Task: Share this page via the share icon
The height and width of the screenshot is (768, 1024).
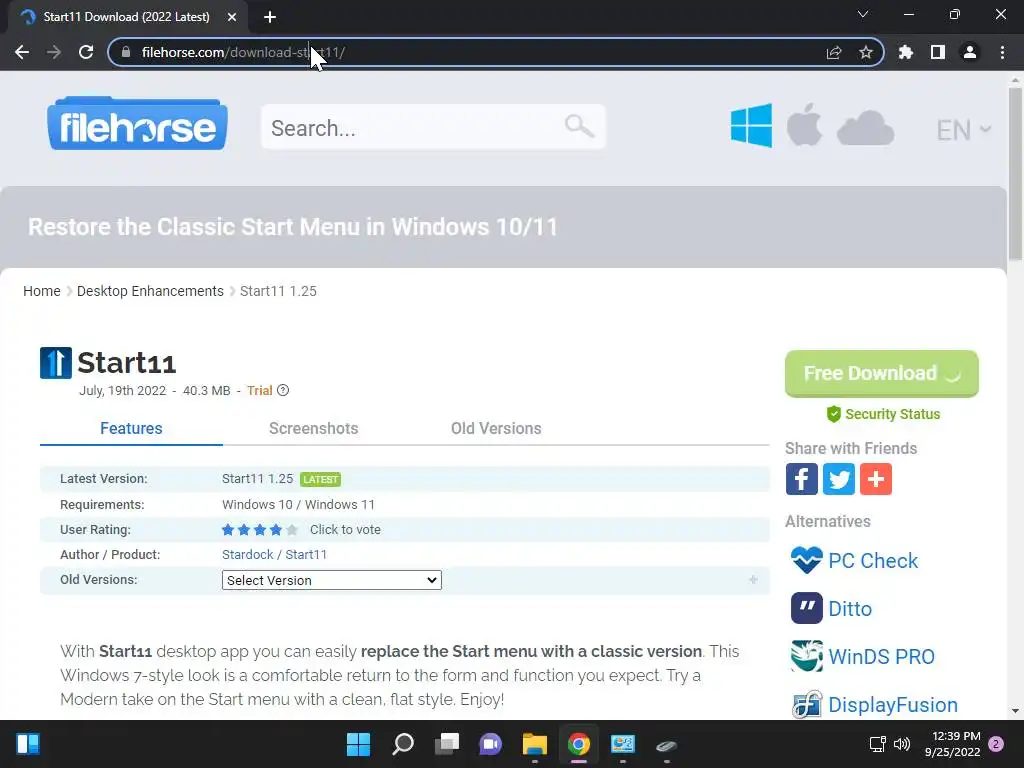Action: point(834,52)
